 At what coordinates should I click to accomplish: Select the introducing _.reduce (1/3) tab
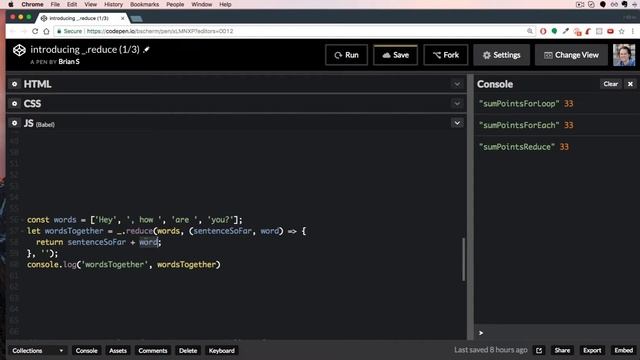pyautogui.click(x=80, y=18)
